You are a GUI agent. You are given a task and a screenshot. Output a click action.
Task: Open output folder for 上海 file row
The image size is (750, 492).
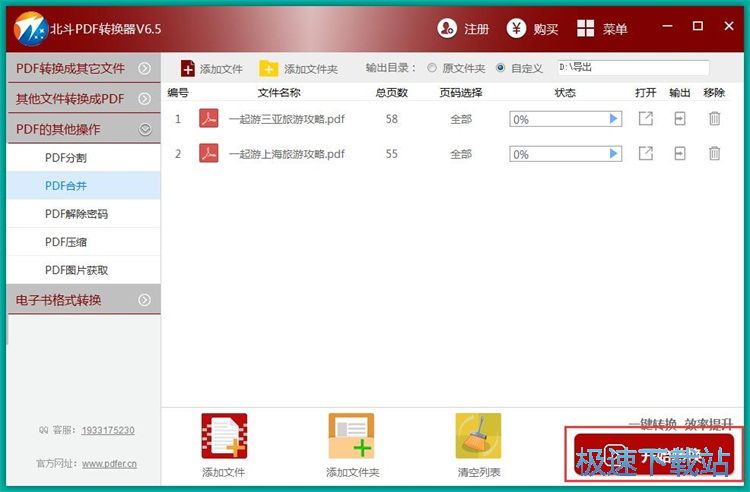point(680,153)
